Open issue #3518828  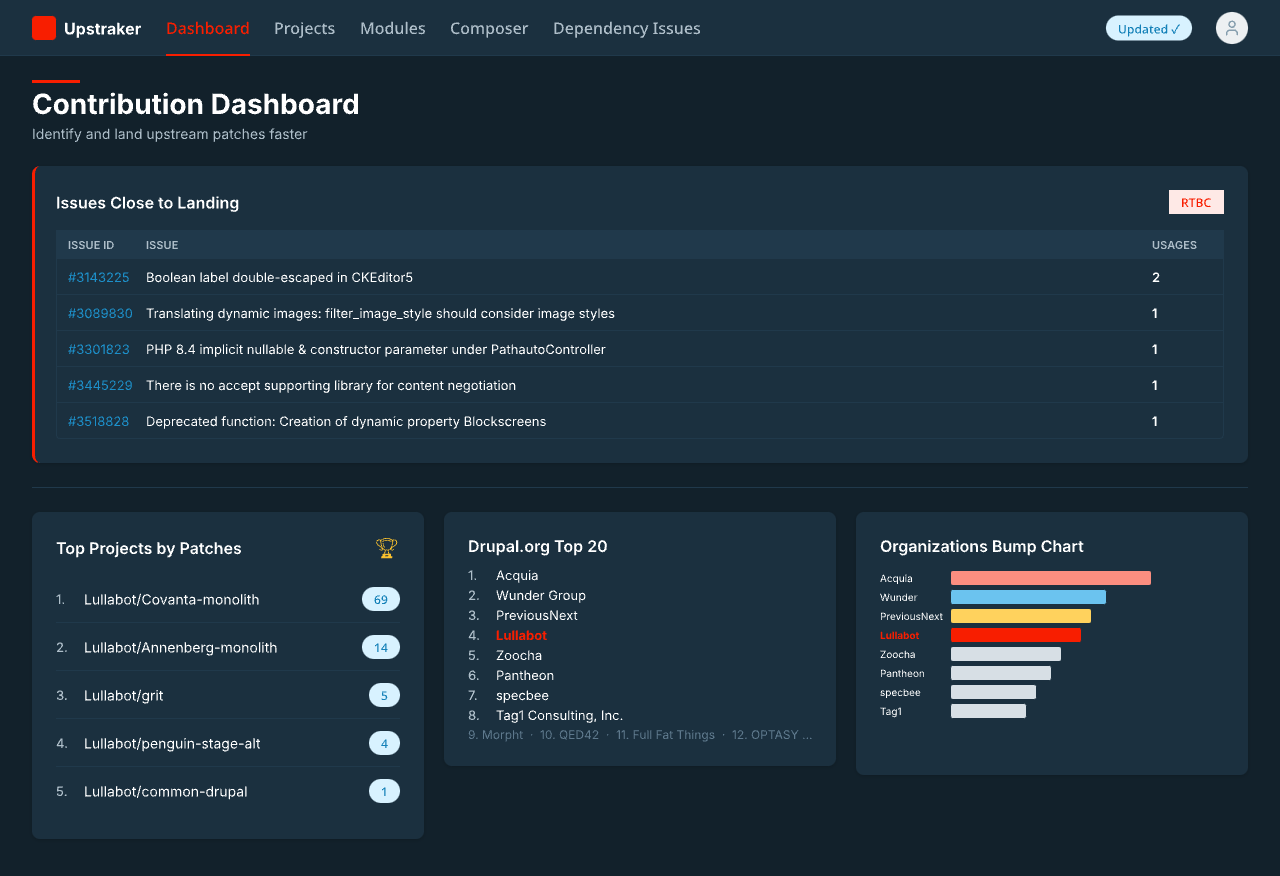click(x=98, y=421)
